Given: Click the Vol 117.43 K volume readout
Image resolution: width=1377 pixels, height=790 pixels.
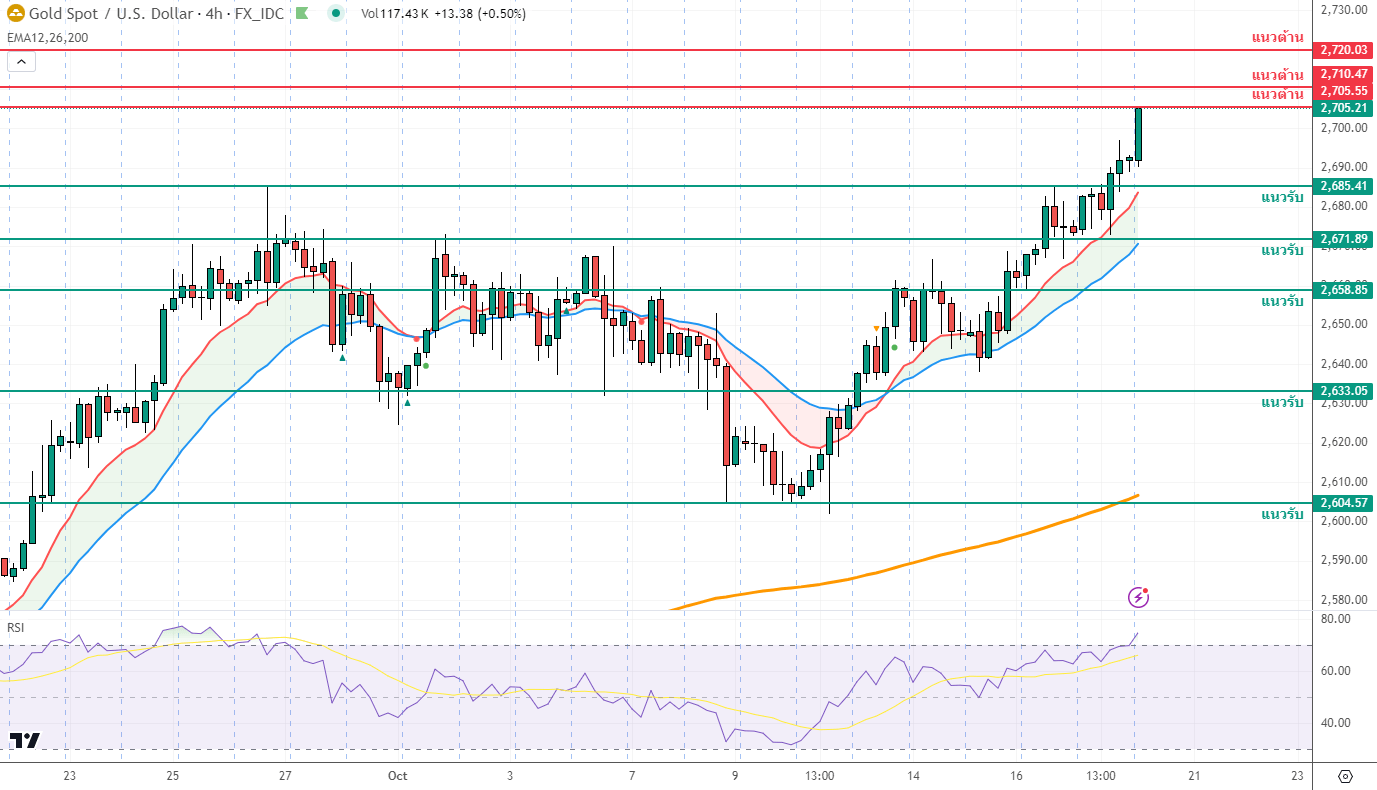Looking at the screenshot, I should 395,14.
